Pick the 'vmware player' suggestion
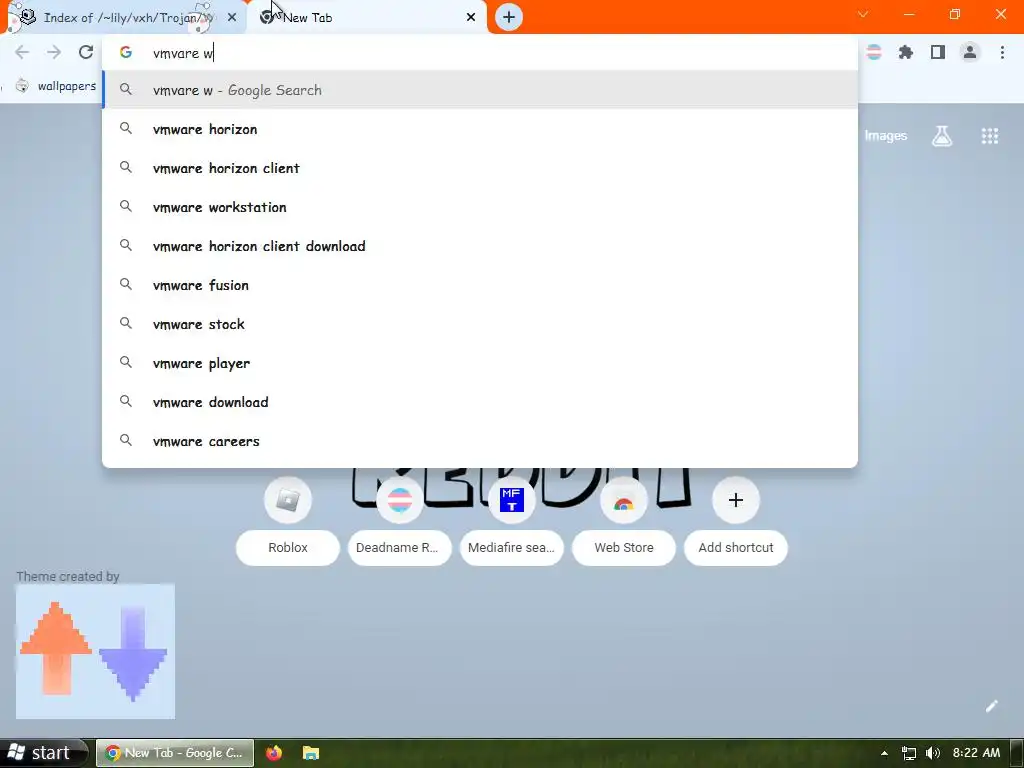This screenshot has width=1024, height=768. click(x=480, y=363)
